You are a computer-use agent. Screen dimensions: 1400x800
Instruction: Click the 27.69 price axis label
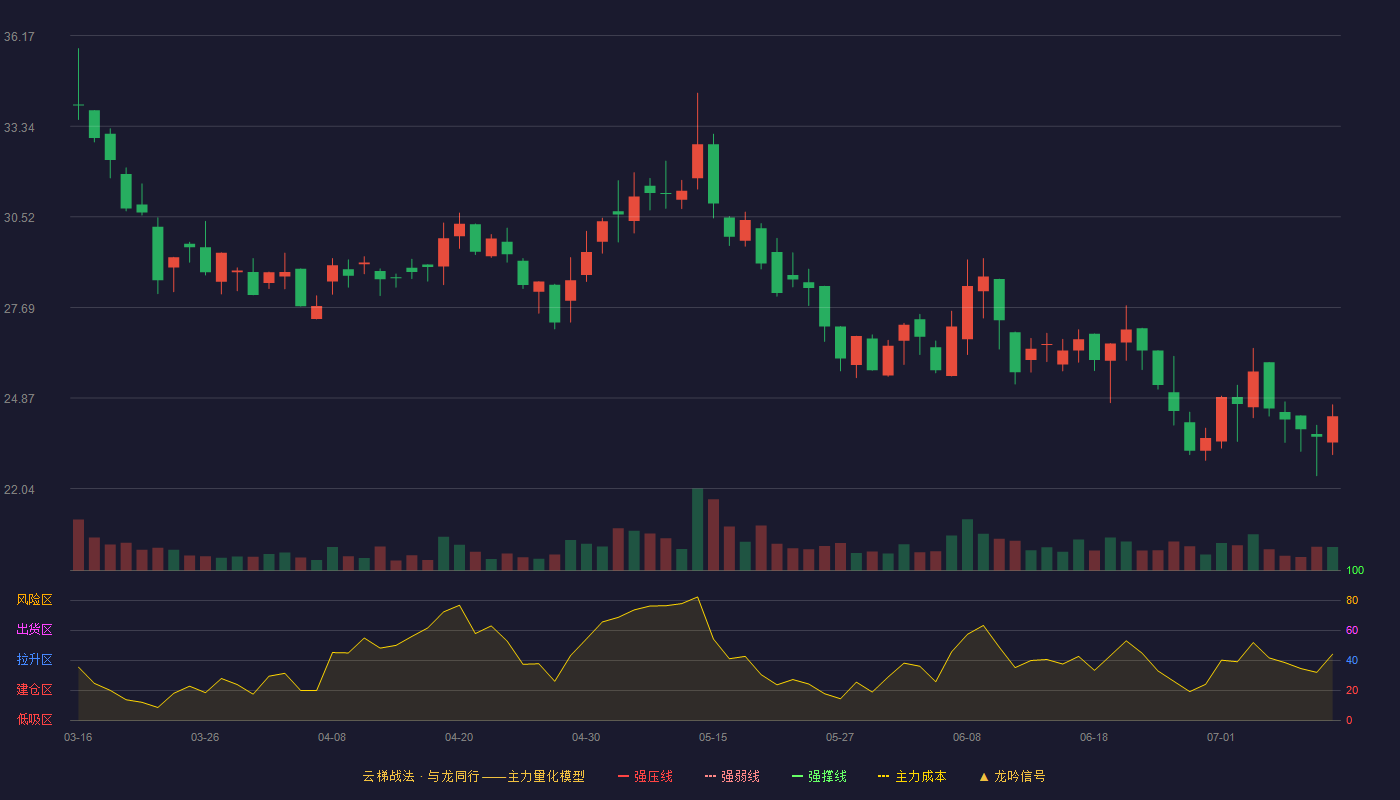(19, 309)
